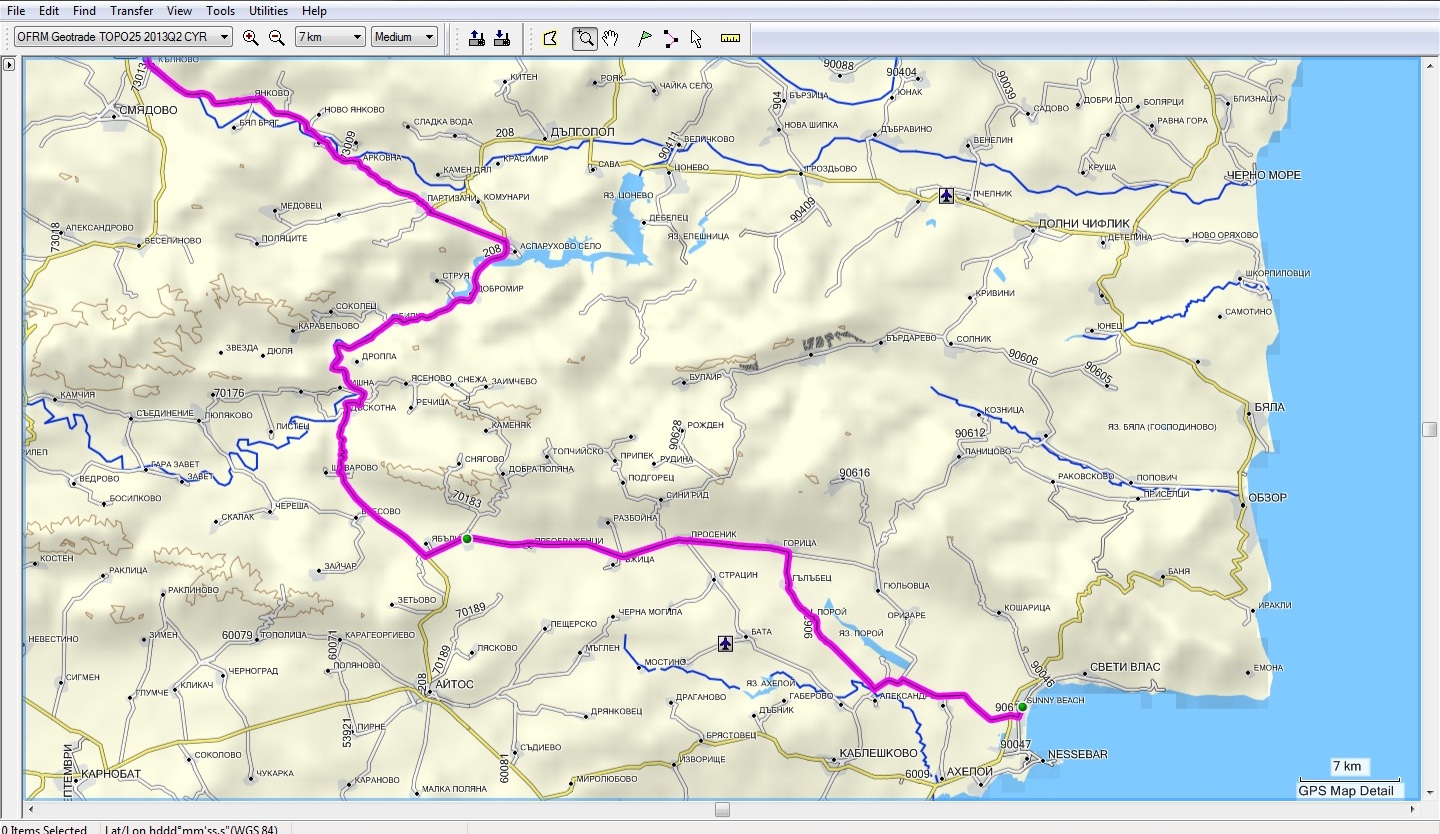Open the 7 km scale dropdown
1440x834 pixels.
[330, 37]
